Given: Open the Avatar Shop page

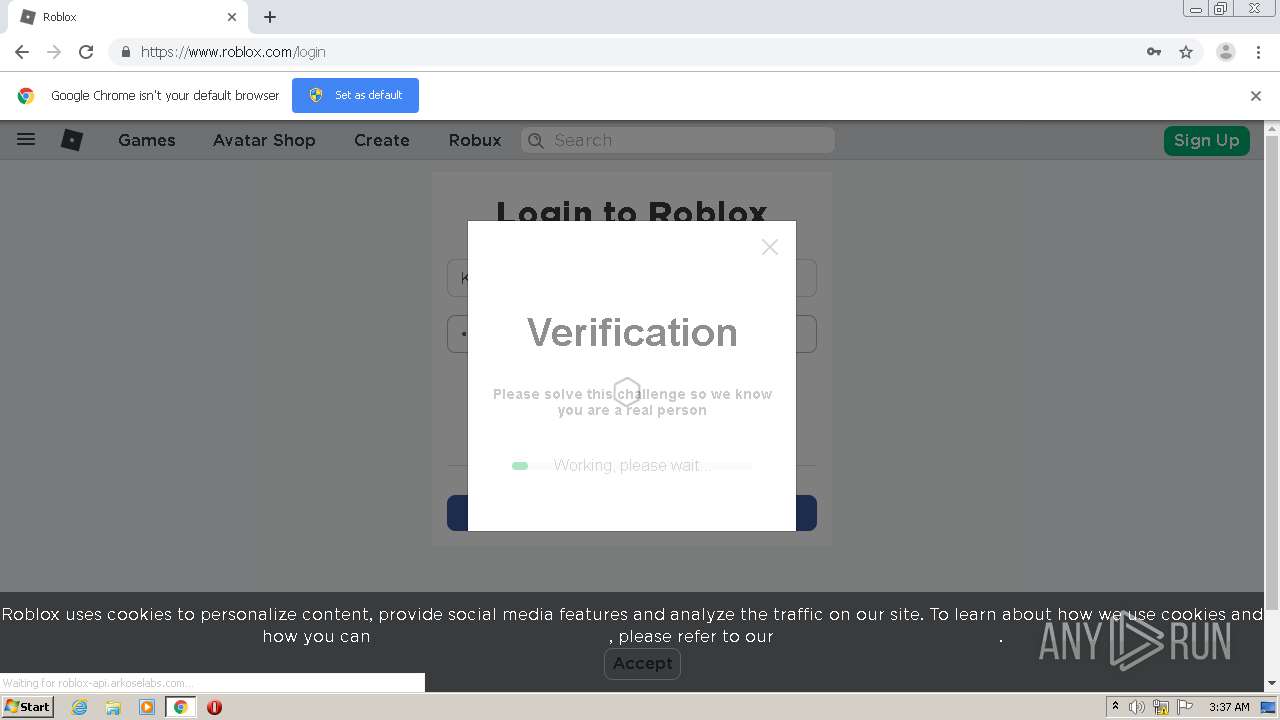Looking at the screenshot, I should (264, 140).
